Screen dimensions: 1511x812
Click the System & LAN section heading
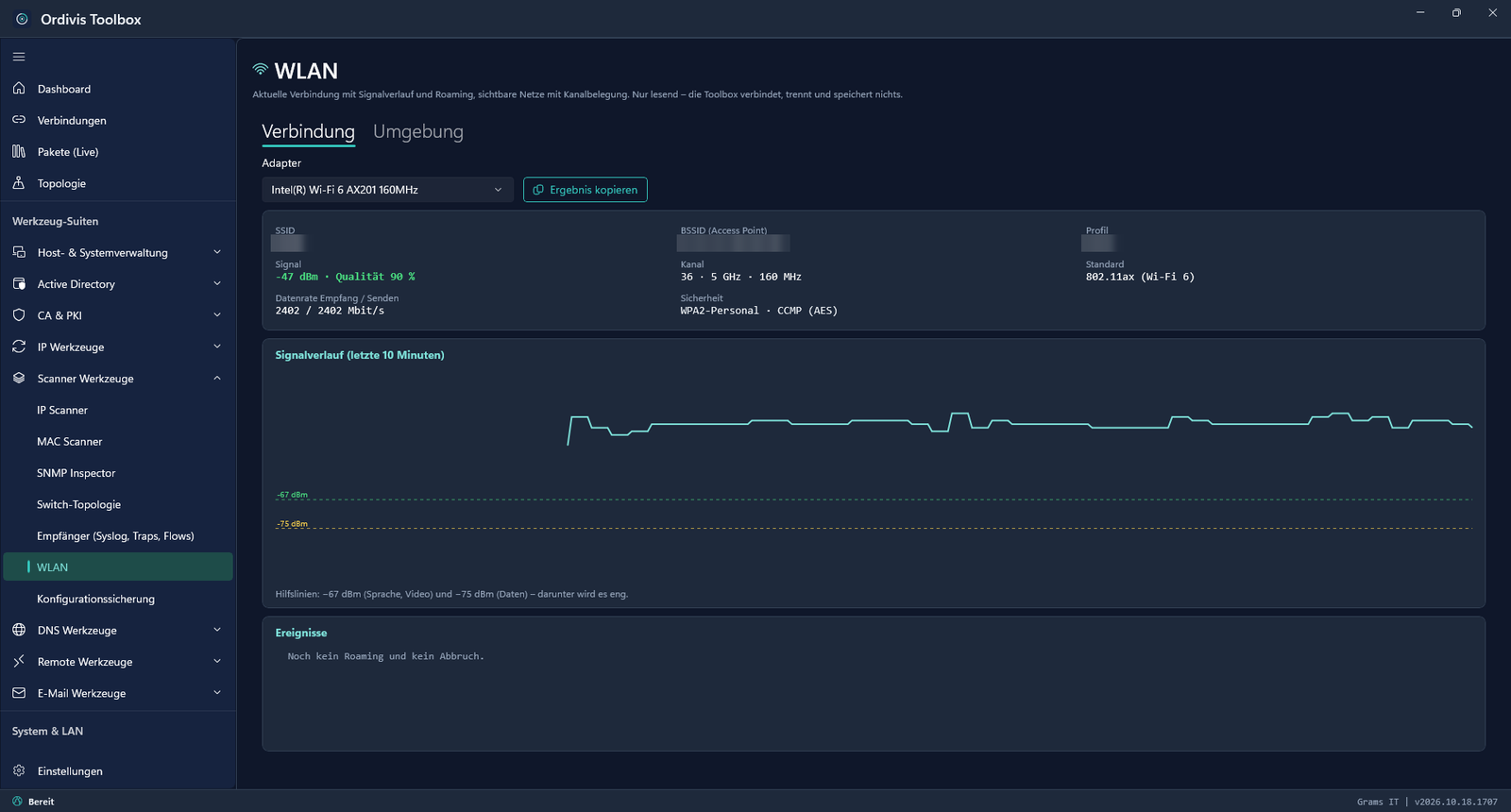47,731
